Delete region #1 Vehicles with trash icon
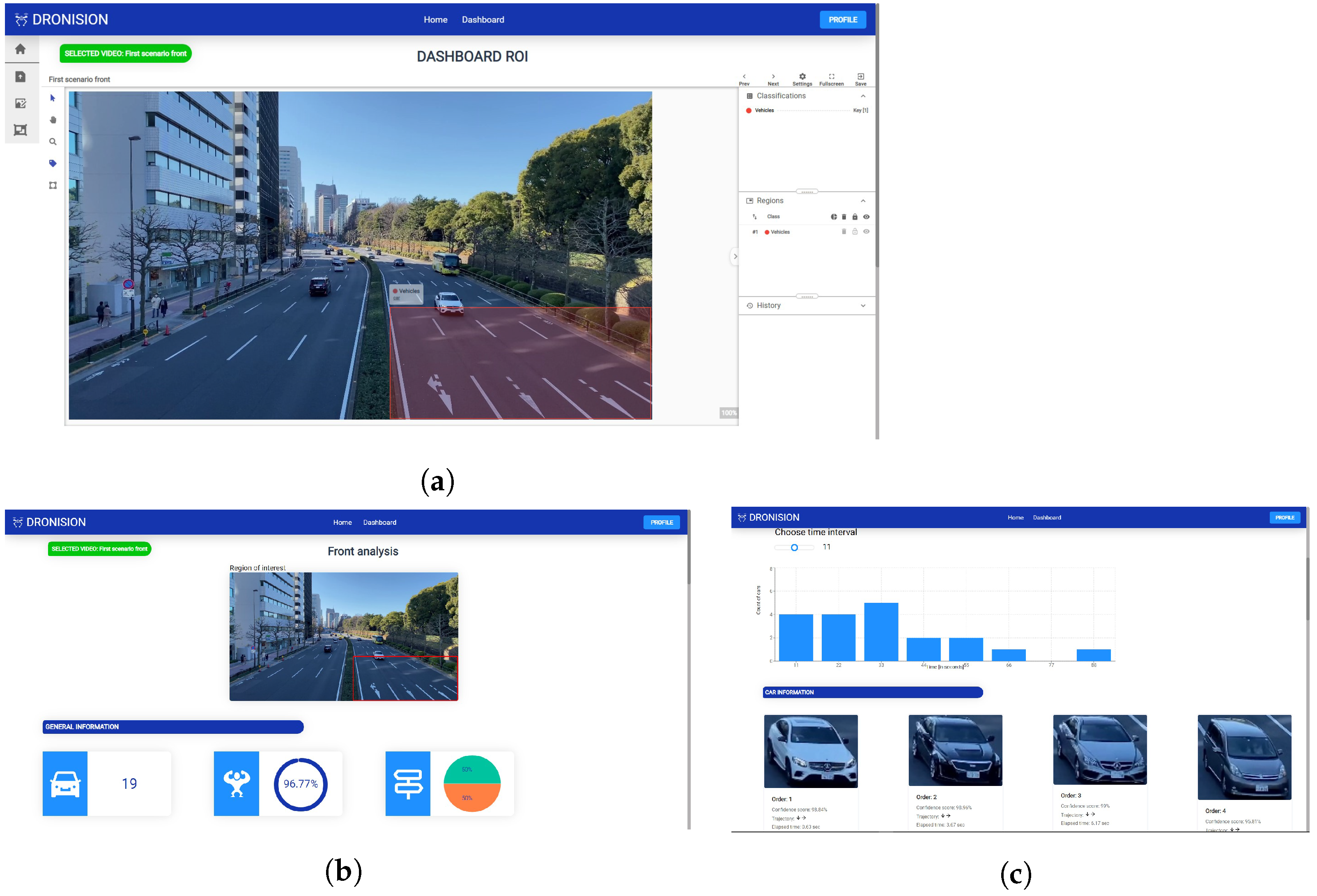Viewport: 1317px width, 896px height. pyautogui.click(x=844, y=232)
